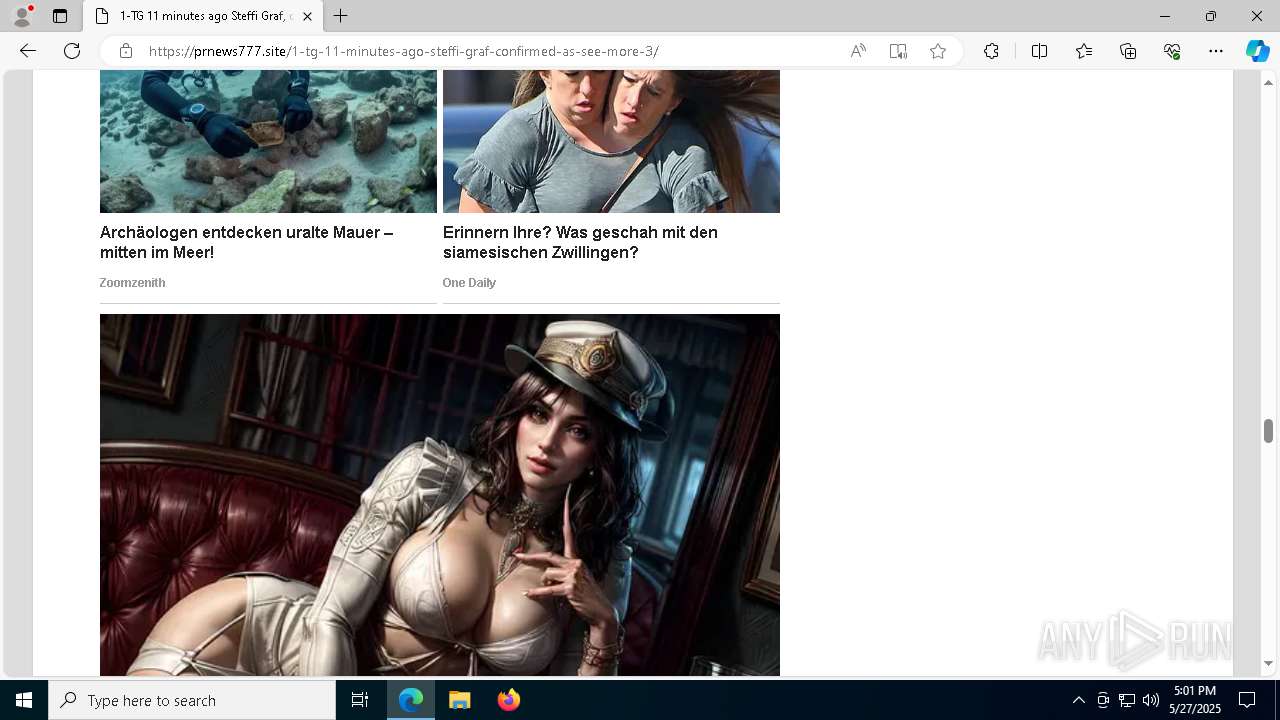The width and height of the screenshot is (1280, 720).
Task: Open the underwater archaeology ad image
Action: [268, 141]
